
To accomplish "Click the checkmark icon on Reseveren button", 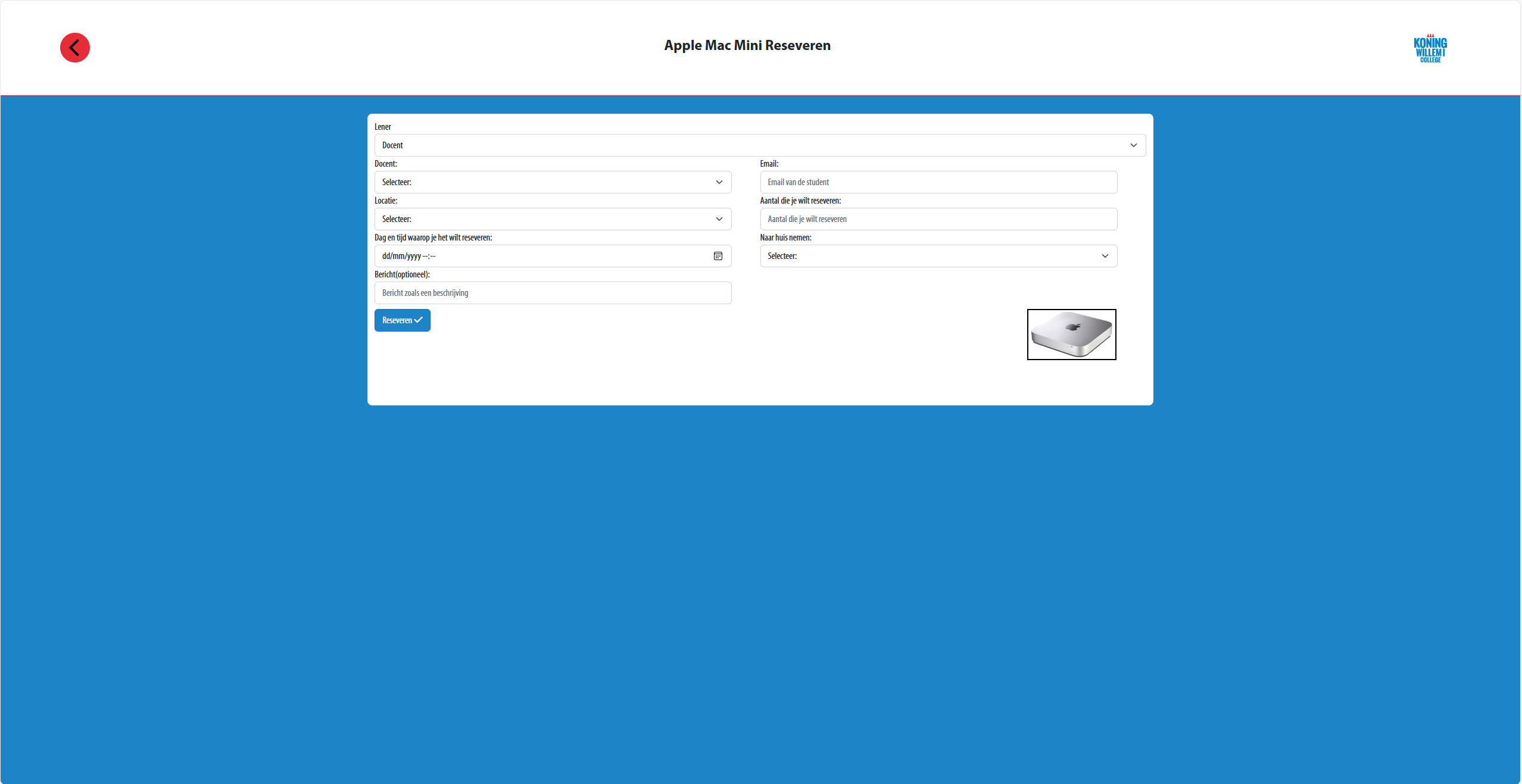I will 419,320.
